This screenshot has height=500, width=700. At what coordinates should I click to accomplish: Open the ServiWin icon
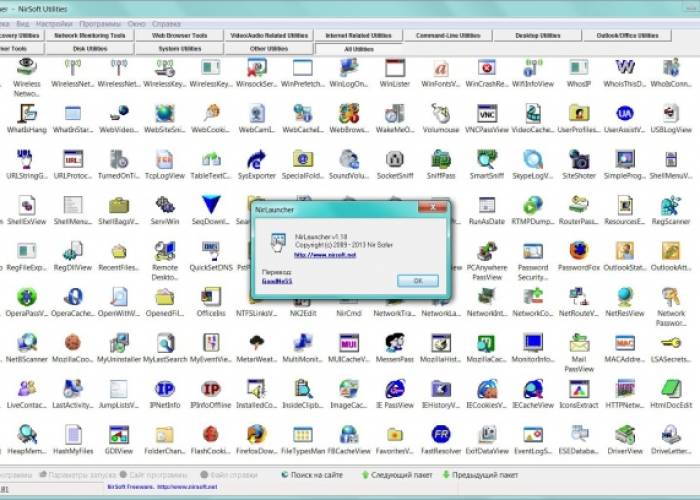tap(165, 205)
